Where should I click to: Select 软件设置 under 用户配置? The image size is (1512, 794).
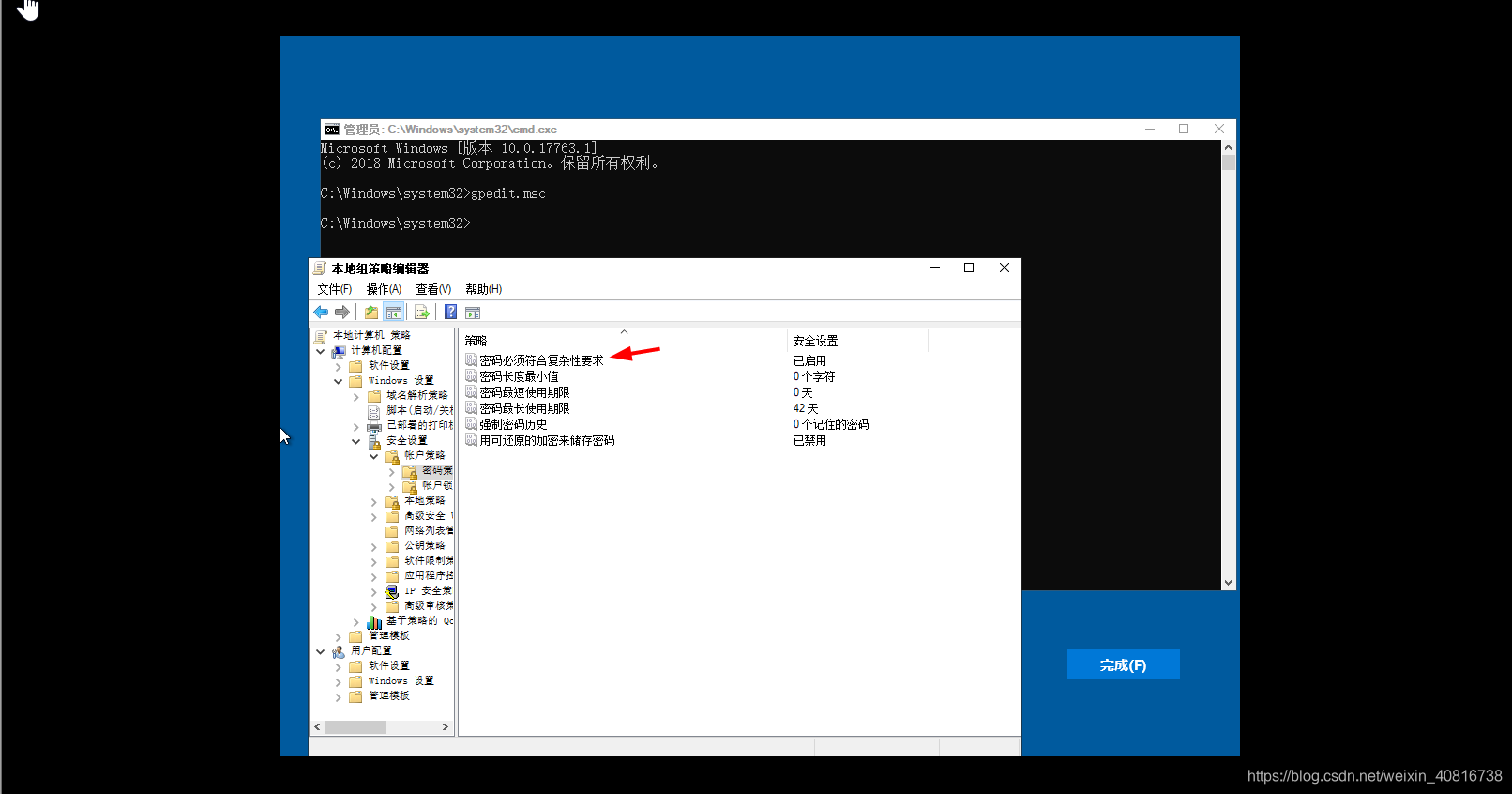(x=389, y=666)
